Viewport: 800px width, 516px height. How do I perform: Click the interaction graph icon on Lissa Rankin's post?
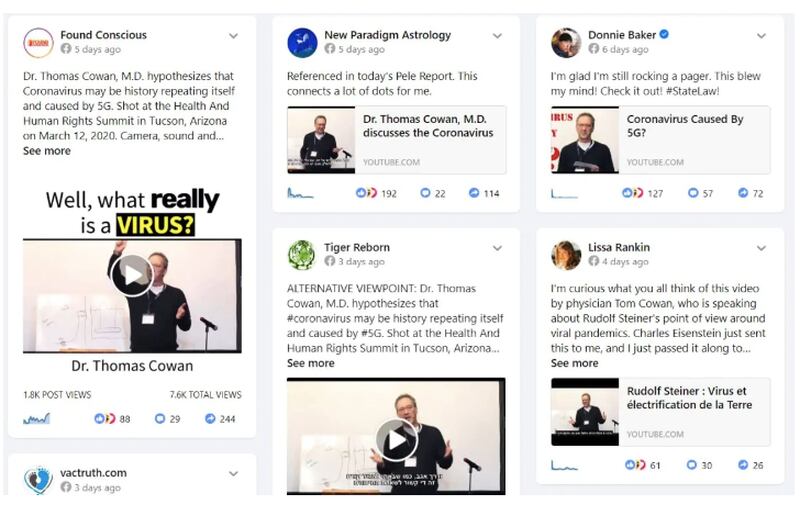pos(564,465)
